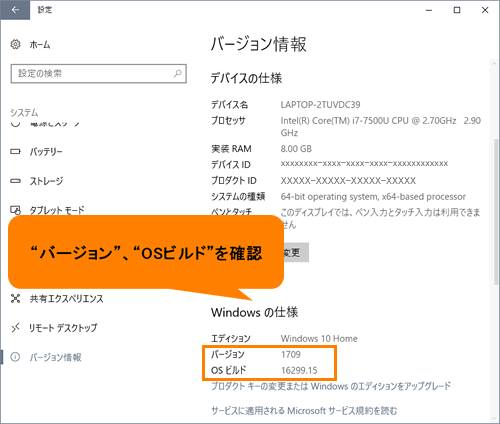Click the search magnifier icon

(x=178, y=73)
